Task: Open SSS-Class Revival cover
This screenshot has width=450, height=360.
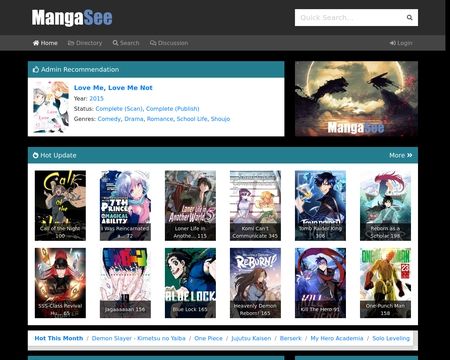Action: pos(60,283)
